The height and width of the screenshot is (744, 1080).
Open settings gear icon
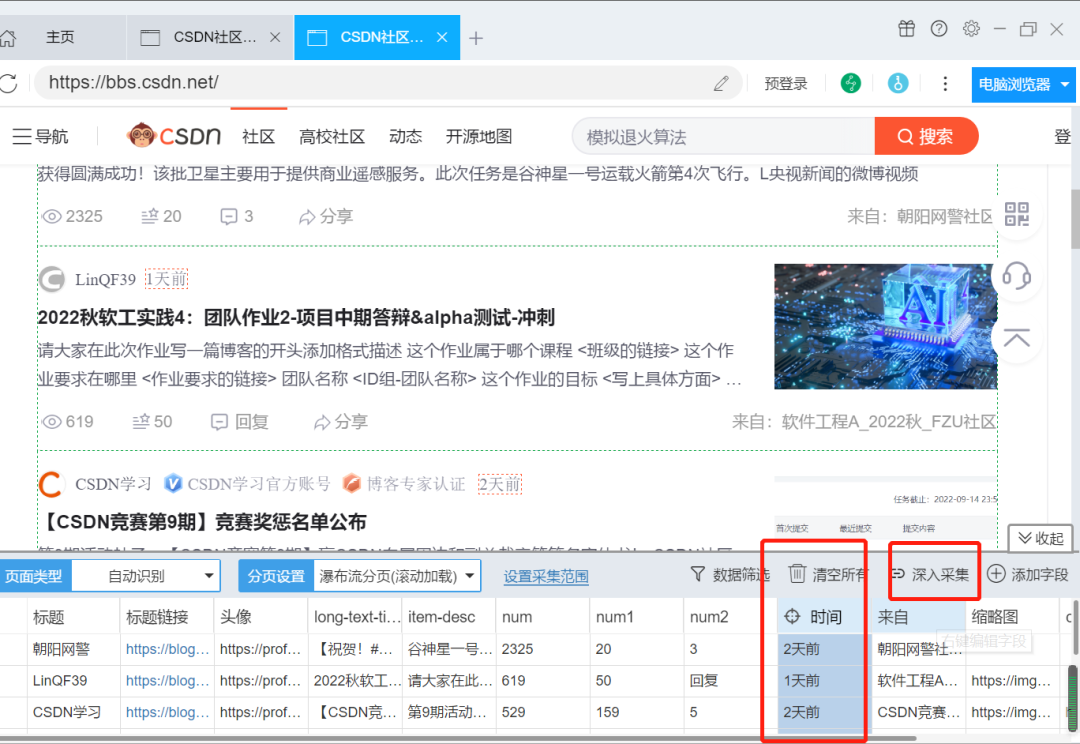[x=971, y=29]
